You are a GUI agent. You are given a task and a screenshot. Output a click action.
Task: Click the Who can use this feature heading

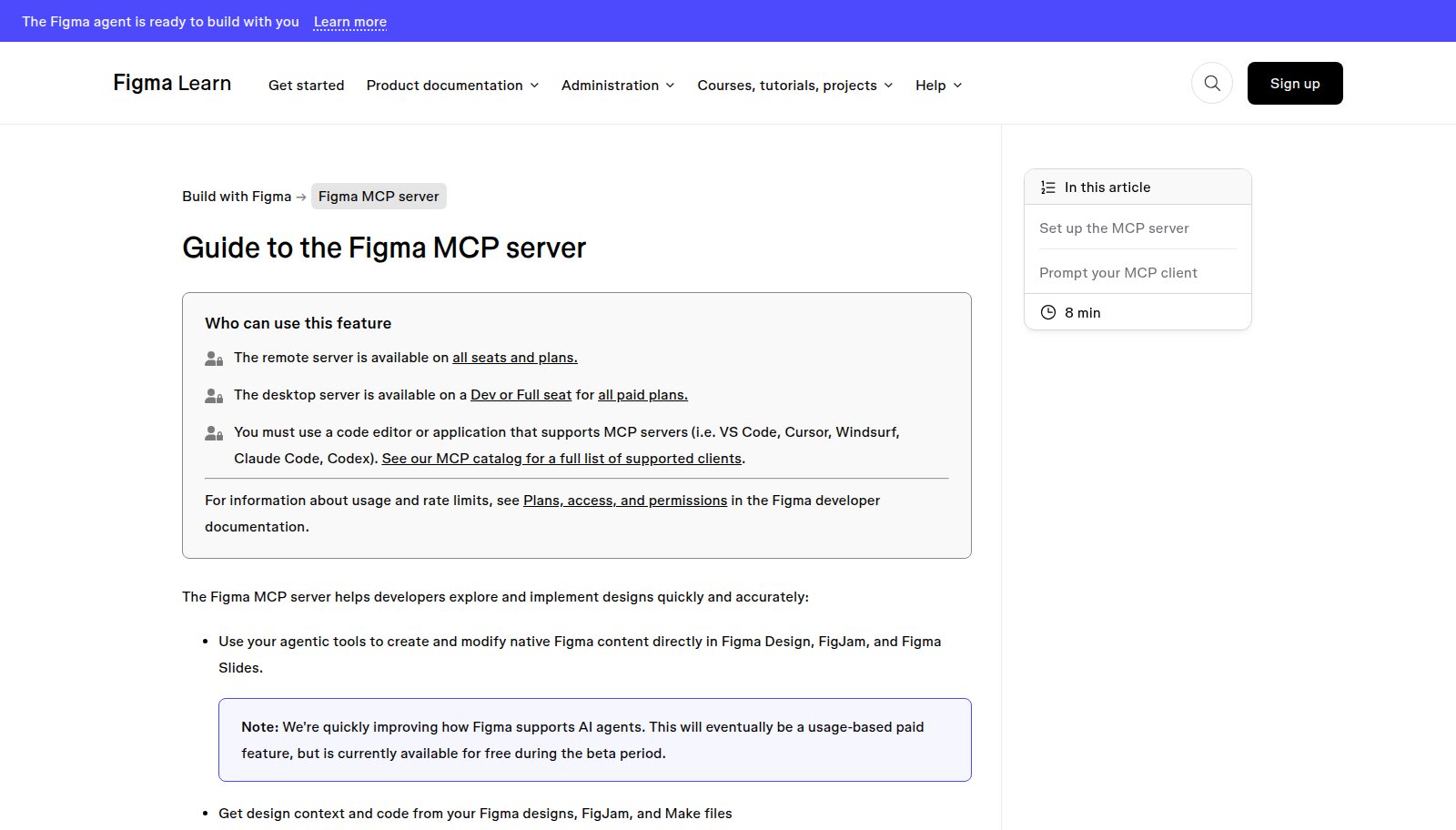click(x=298, y=323)
